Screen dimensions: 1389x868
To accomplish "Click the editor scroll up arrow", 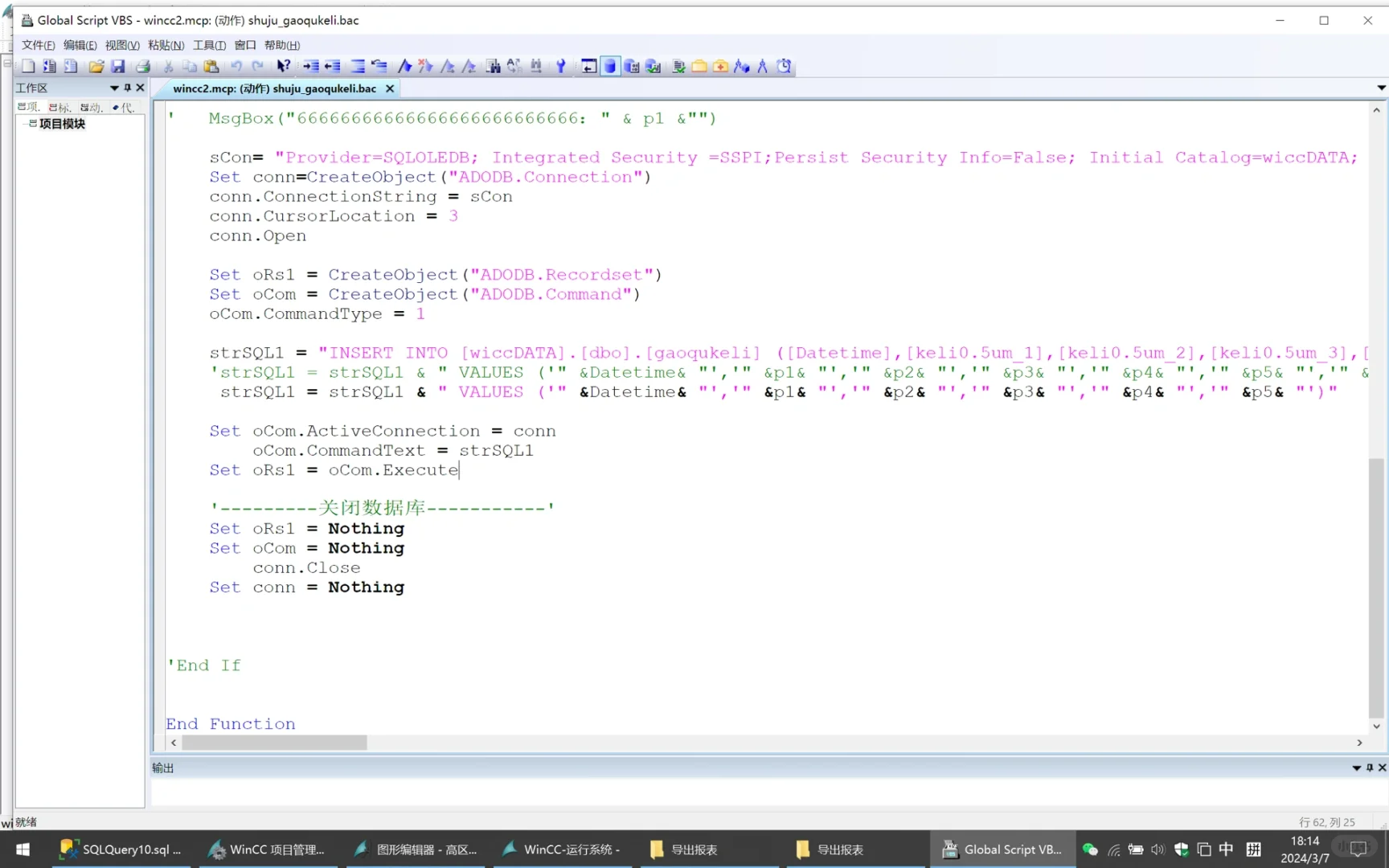I will tap(1376, 110).
